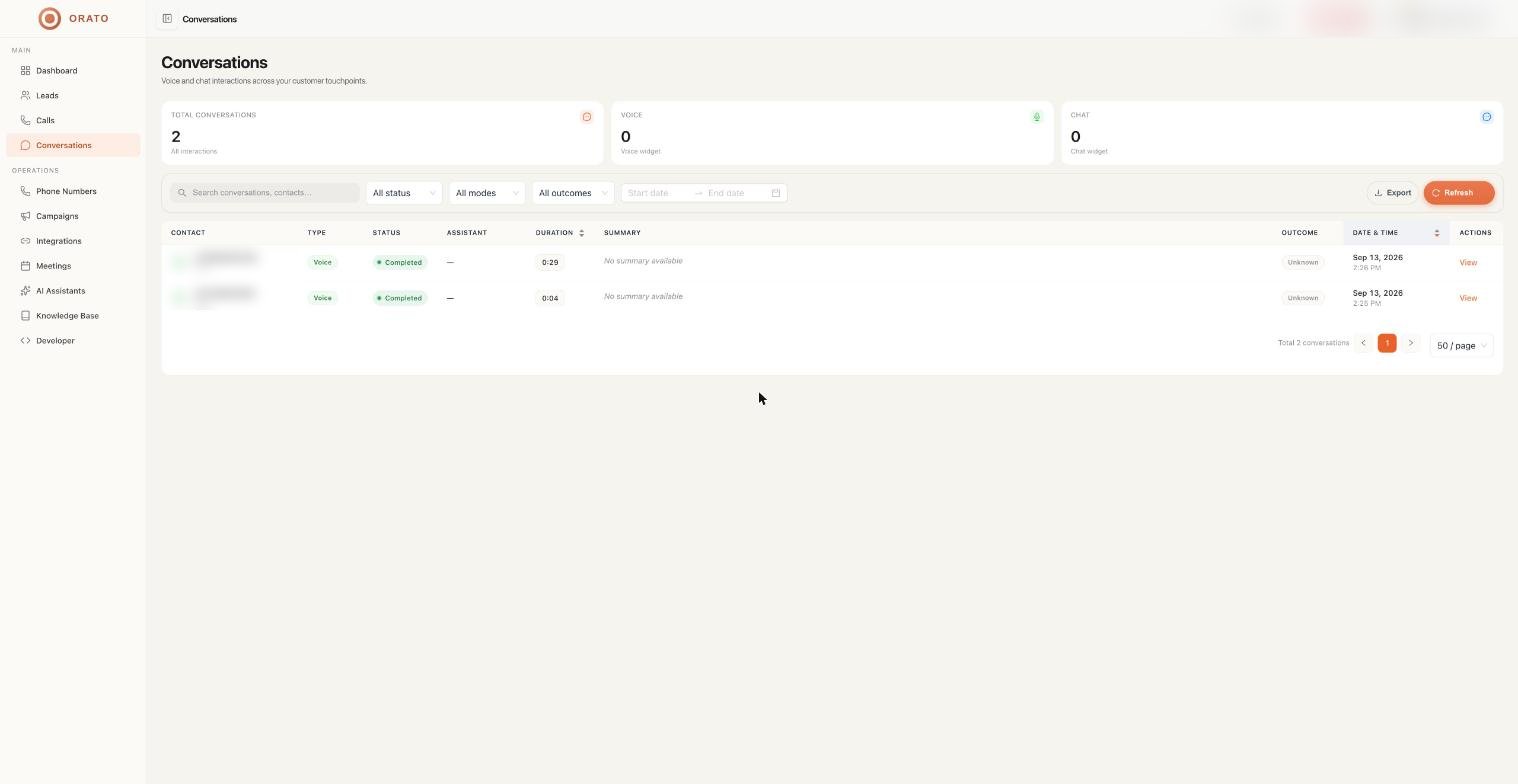Click the Campaigns megaphone icon

[25, 217]
